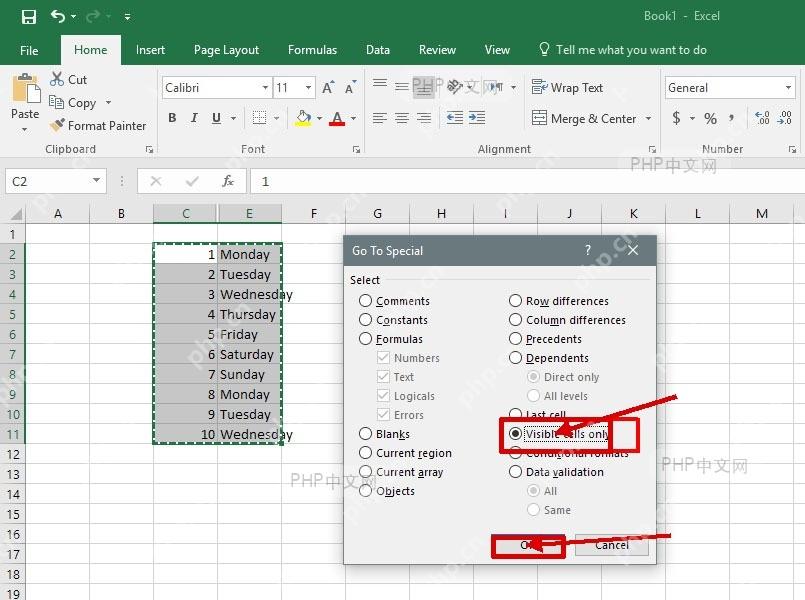
Task: Select Current array radio option
Action: (x=365, y=472)
